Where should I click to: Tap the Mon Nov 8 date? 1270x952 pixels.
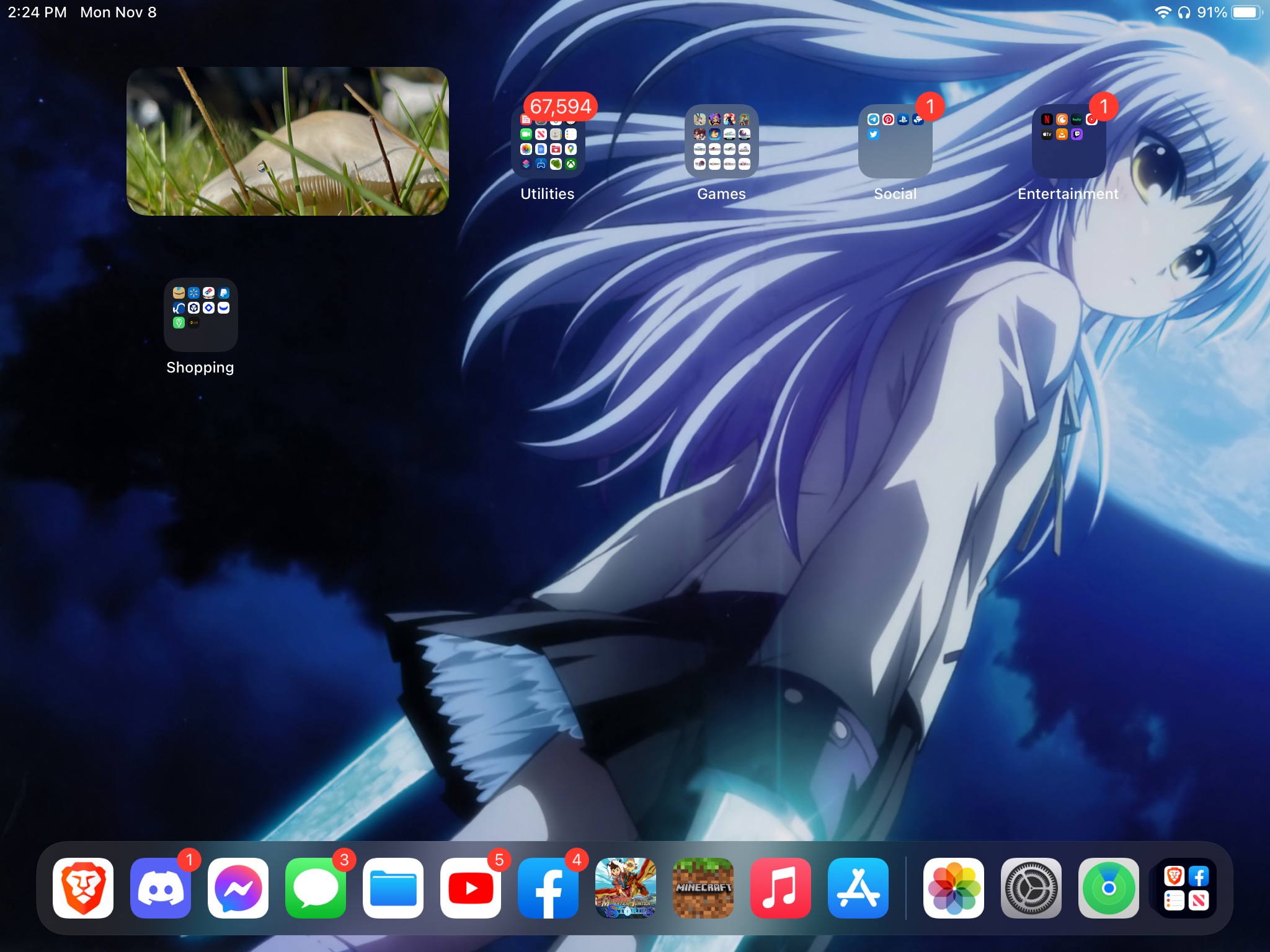coord(118,12)
